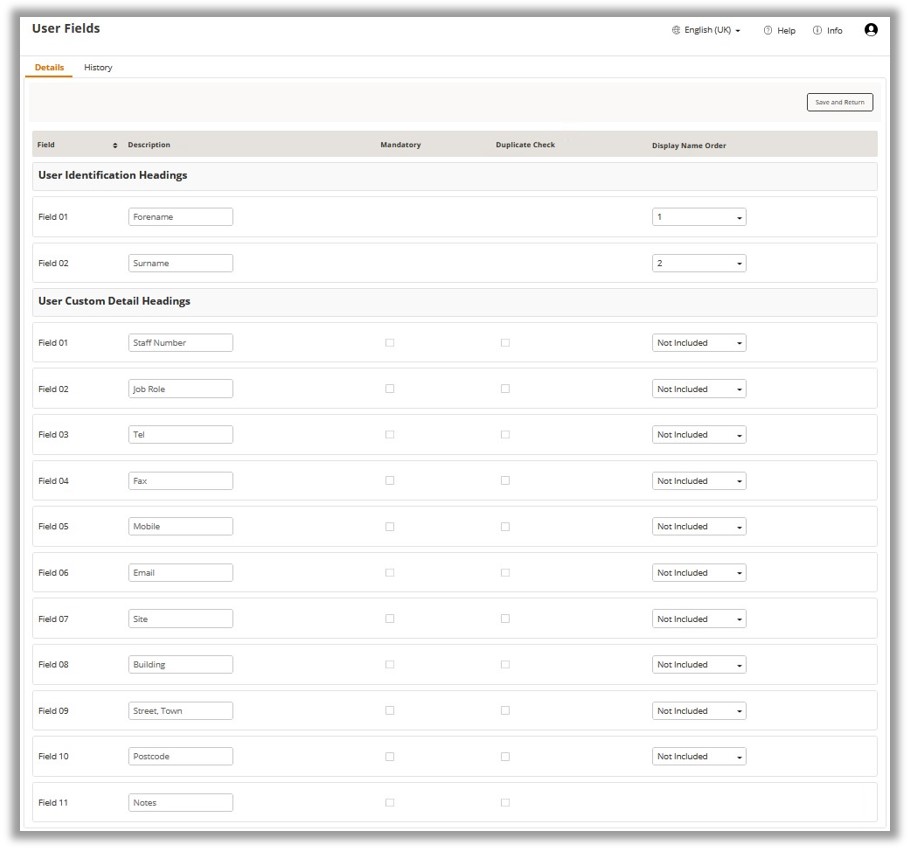Tick Mandatory checkbox for Staff Number
Image resolution: width=908 pixels, height=849 pixels.
(390, 343)
